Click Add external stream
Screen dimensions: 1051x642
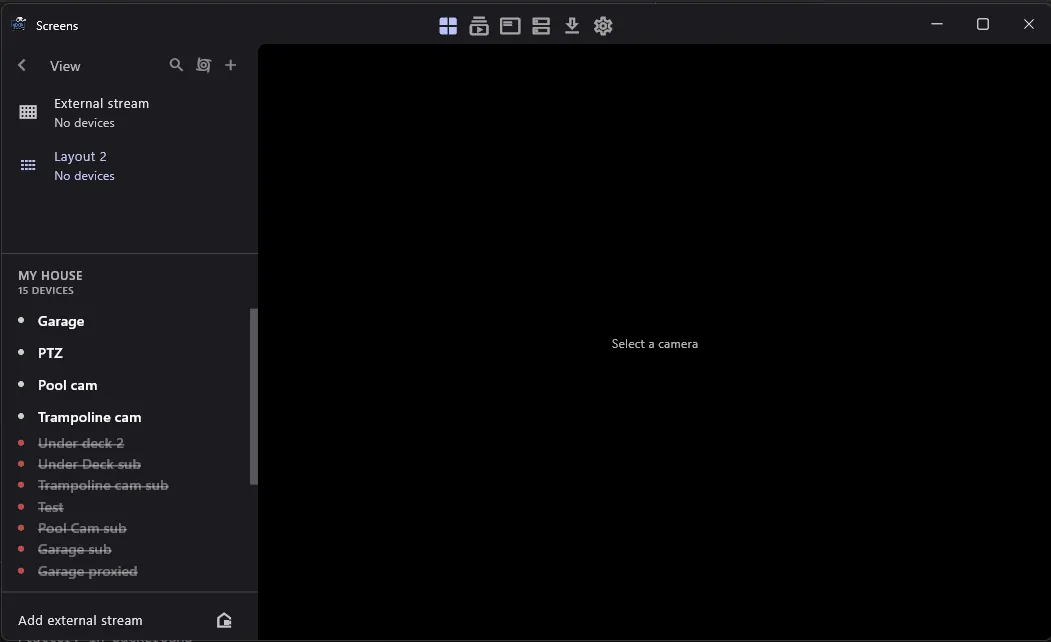(x=80, y=620)
